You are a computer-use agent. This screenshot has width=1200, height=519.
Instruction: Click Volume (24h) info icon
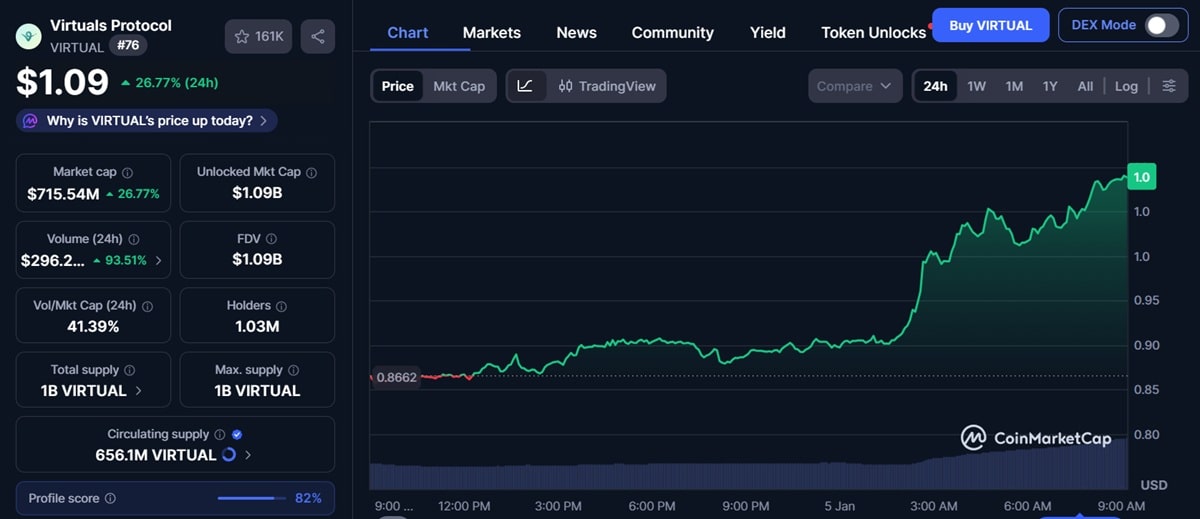click(134, 239)
